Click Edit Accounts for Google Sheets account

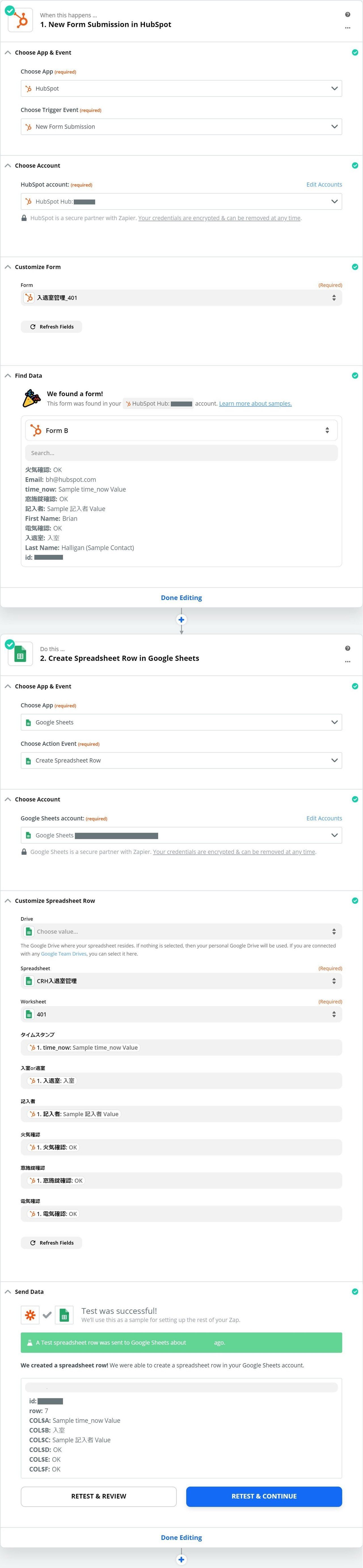click(324, 818)
